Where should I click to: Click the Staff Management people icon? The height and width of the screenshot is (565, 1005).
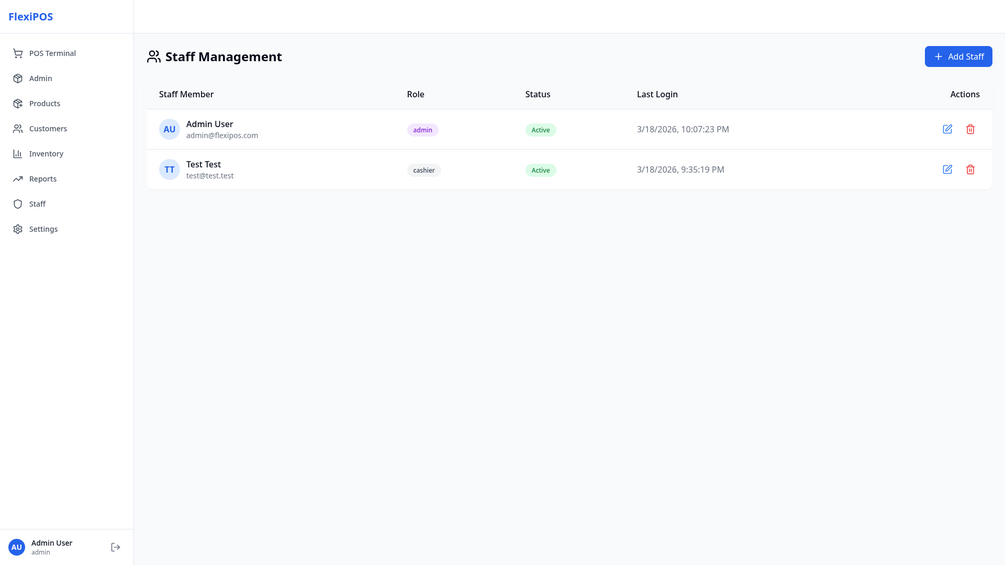point(153,57)
